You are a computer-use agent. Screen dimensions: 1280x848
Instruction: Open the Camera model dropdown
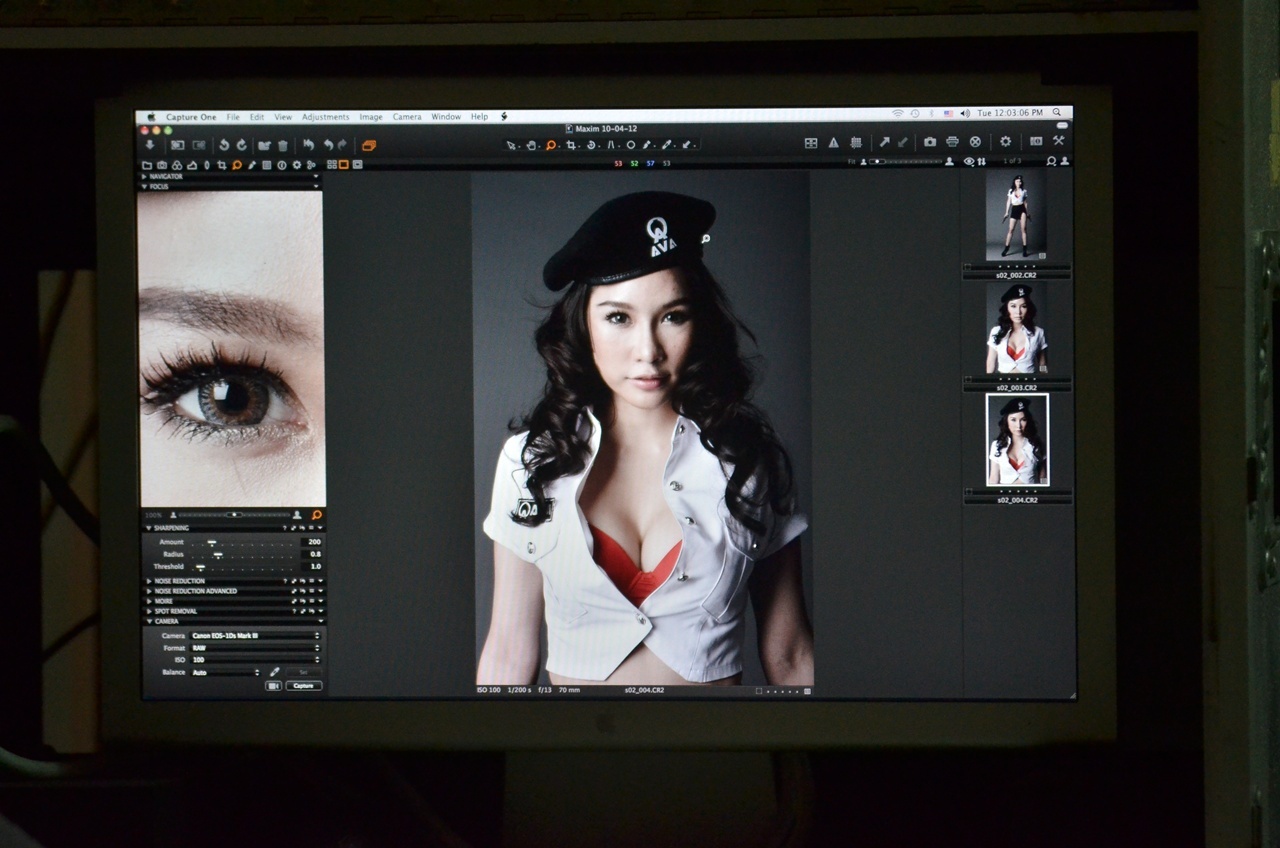(255, 635)
